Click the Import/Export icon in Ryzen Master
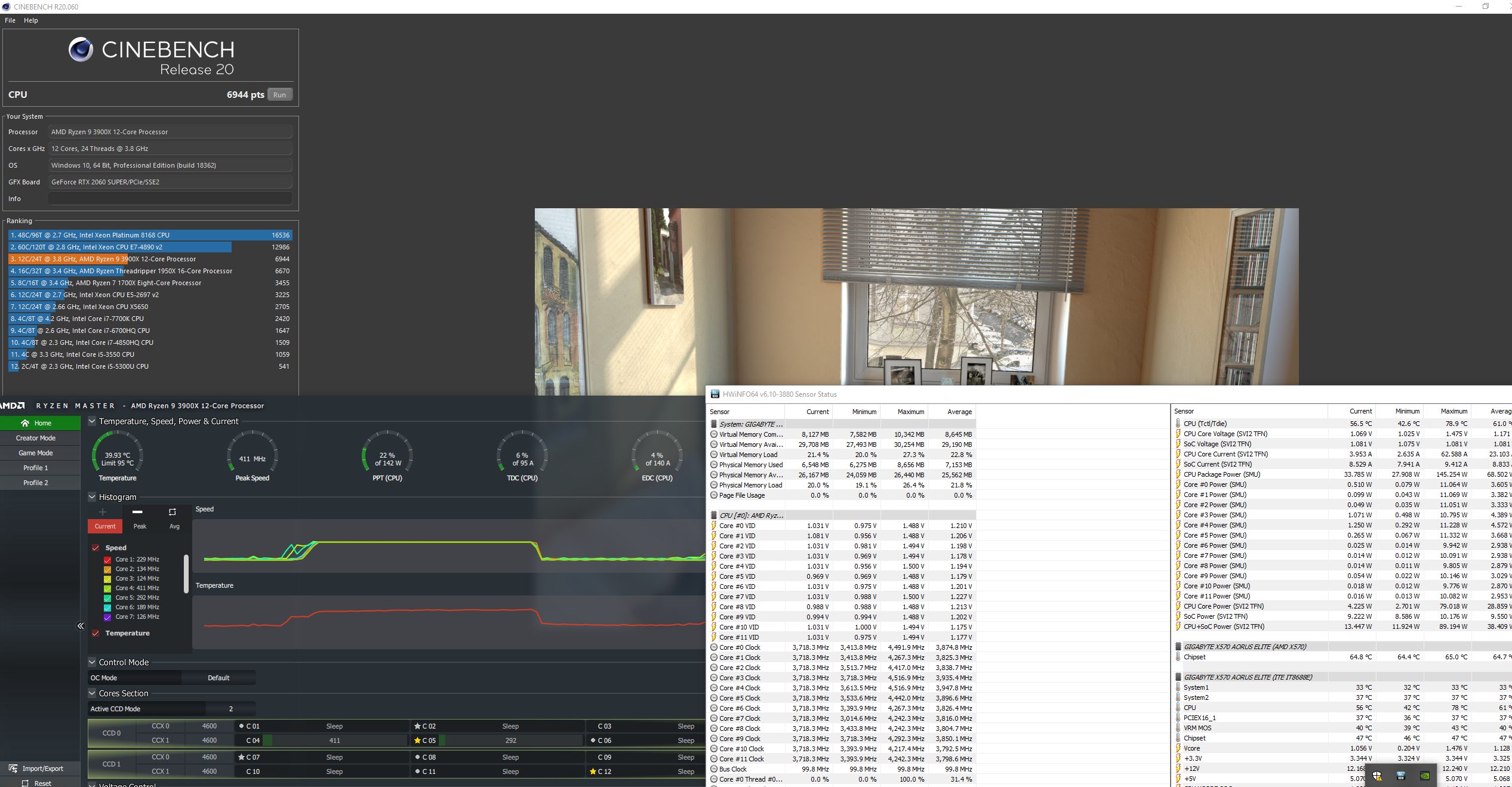Viewport: 1512px width, 787px height. (13, 769)
